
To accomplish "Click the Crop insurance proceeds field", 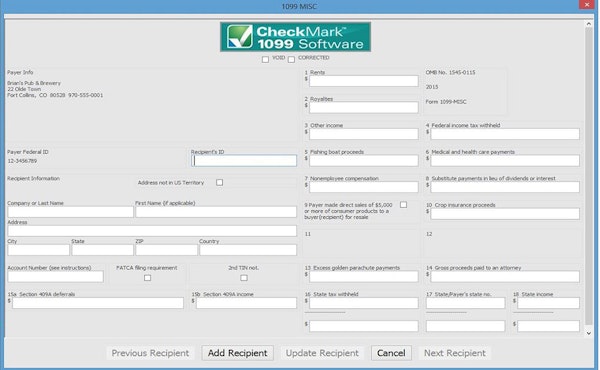I will 505,214.
